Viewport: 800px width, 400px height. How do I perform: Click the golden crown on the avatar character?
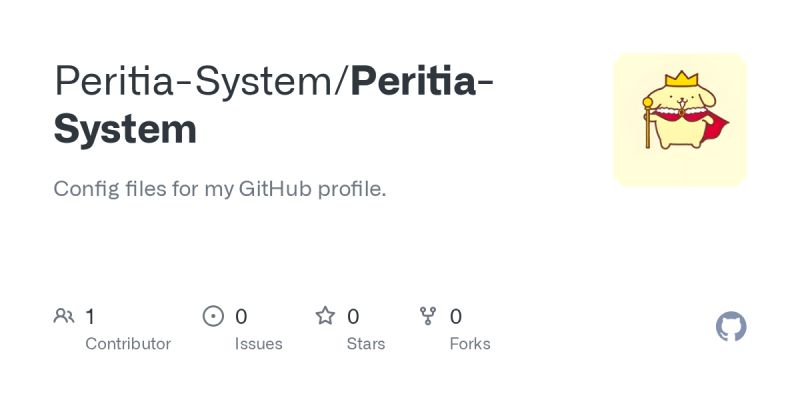(681, 79)
